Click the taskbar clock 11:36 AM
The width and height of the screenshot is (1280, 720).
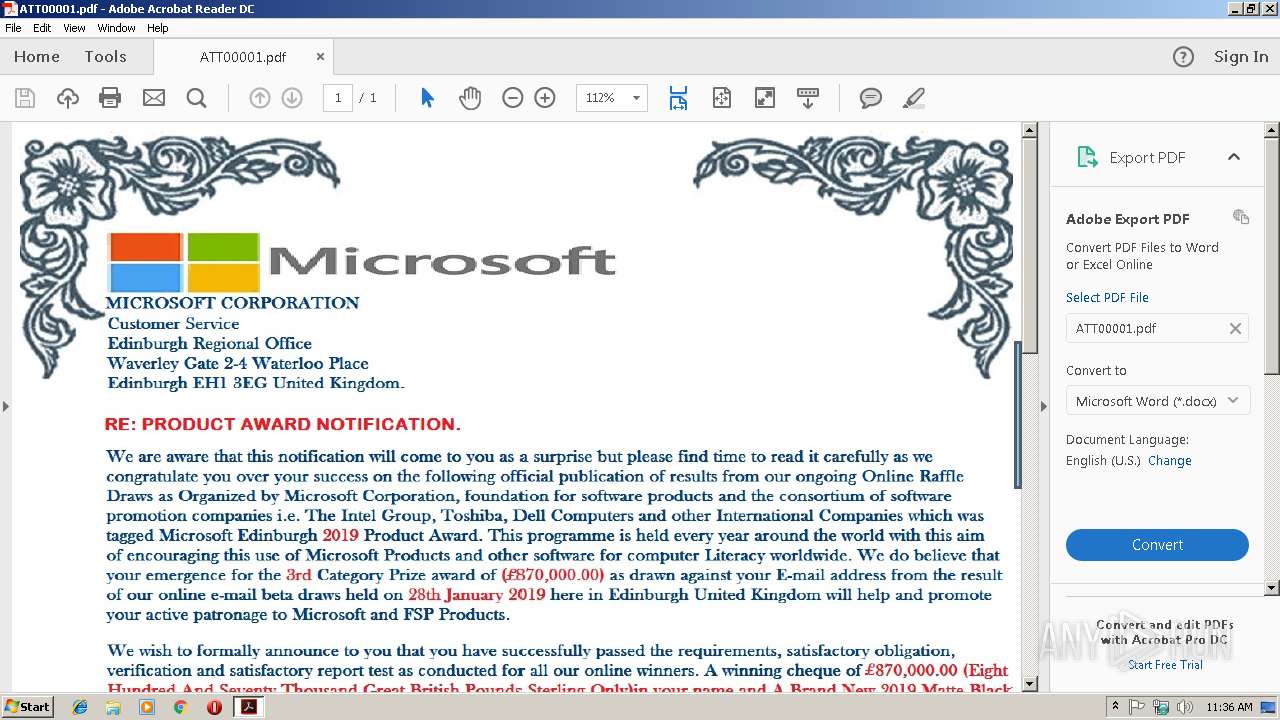1229,707
